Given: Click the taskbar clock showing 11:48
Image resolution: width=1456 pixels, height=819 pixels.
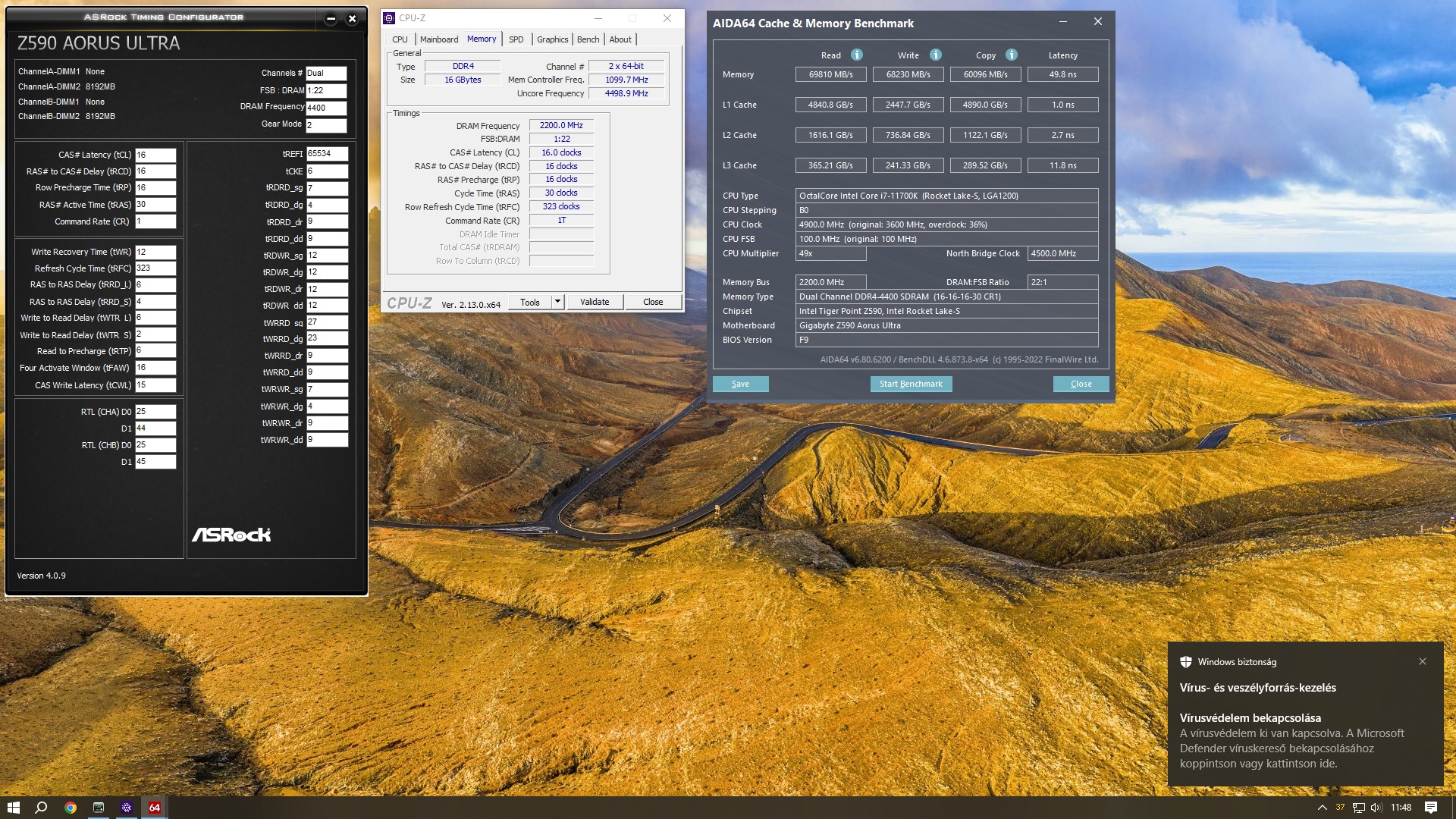Looking at the screenshot, I should pyautogui.click(x=1401, y=808).
